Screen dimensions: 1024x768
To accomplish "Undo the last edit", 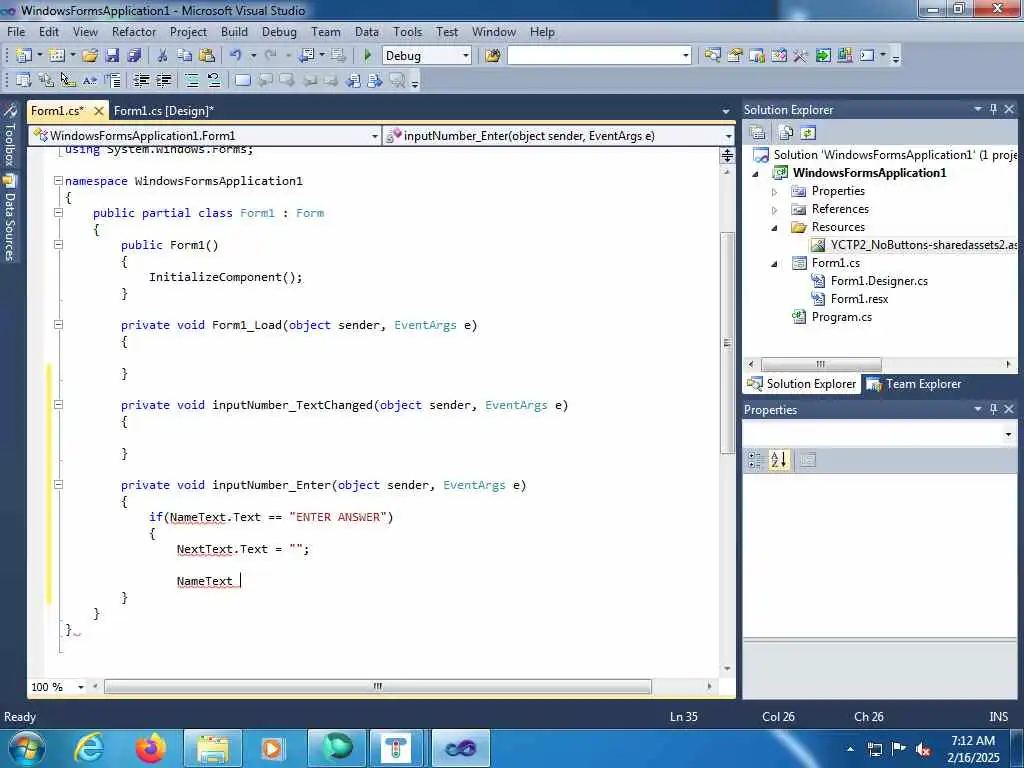I will tap(235, 56).
